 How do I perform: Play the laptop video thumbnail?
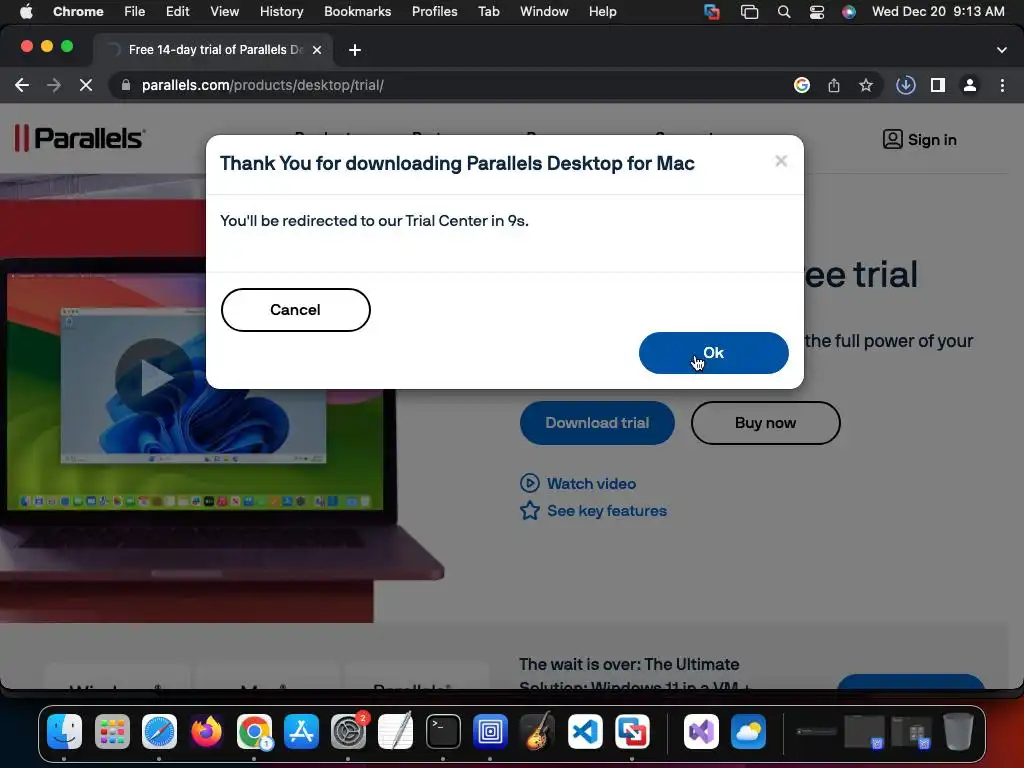tap(153, 377)
